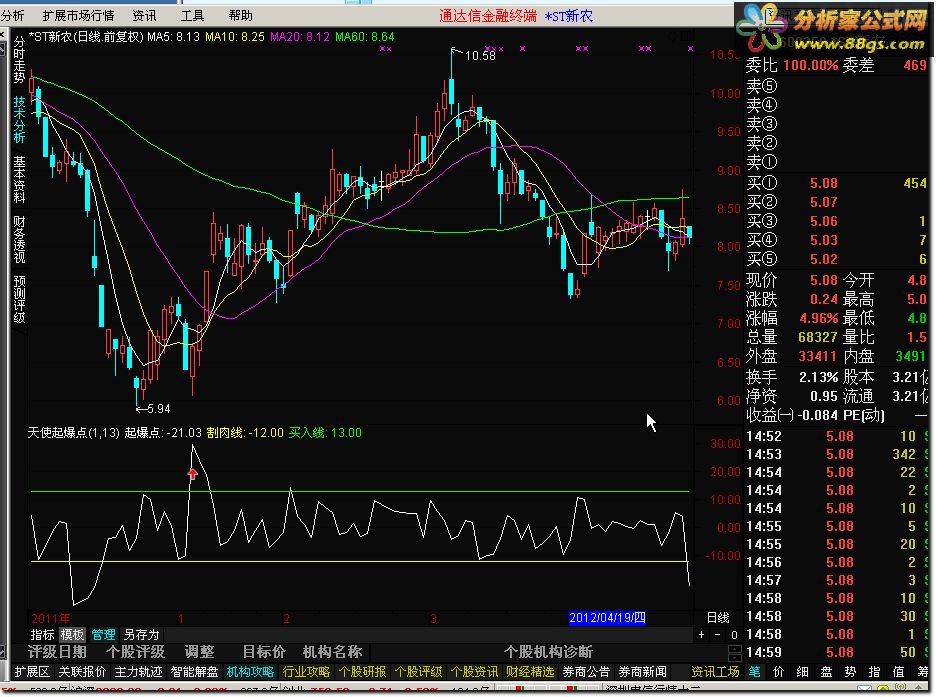Open the 扩展区 bottom tab
Image resolution: width=936 pixels, height=697 pixels.
pyautogui.click(x=32, y=672)
